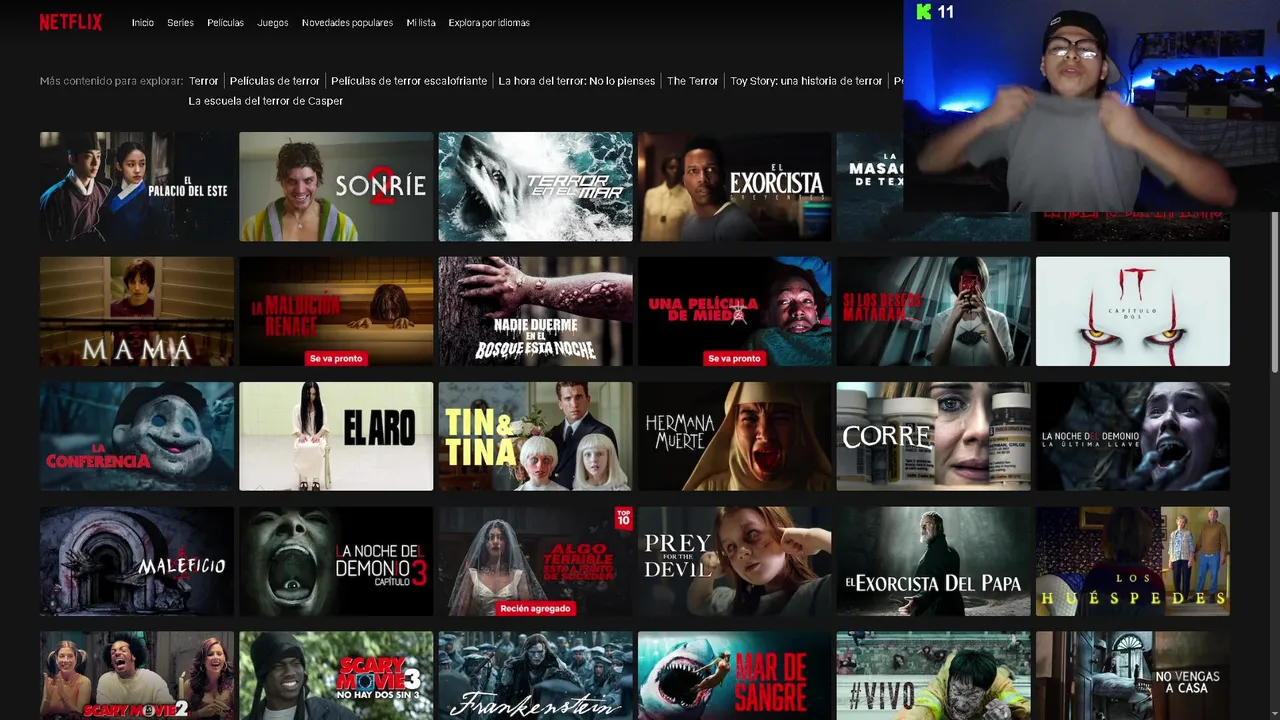This screenshot has height=720, width=1280.
Task: Open Prey for the Devil thumbnail
Action: coord(734,561)
